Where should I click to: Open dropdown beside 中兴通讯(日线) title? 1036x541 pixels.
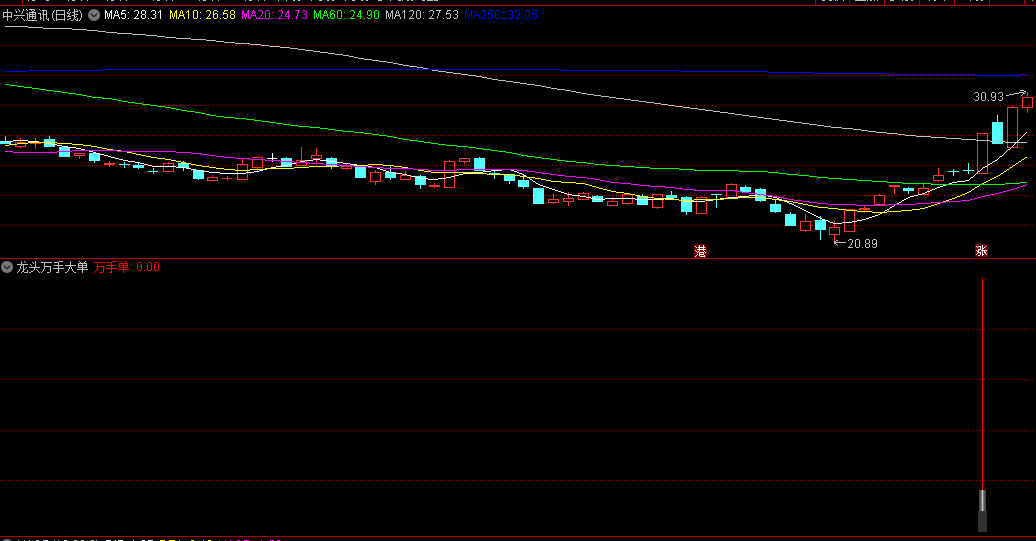click(x=94, y=15)
